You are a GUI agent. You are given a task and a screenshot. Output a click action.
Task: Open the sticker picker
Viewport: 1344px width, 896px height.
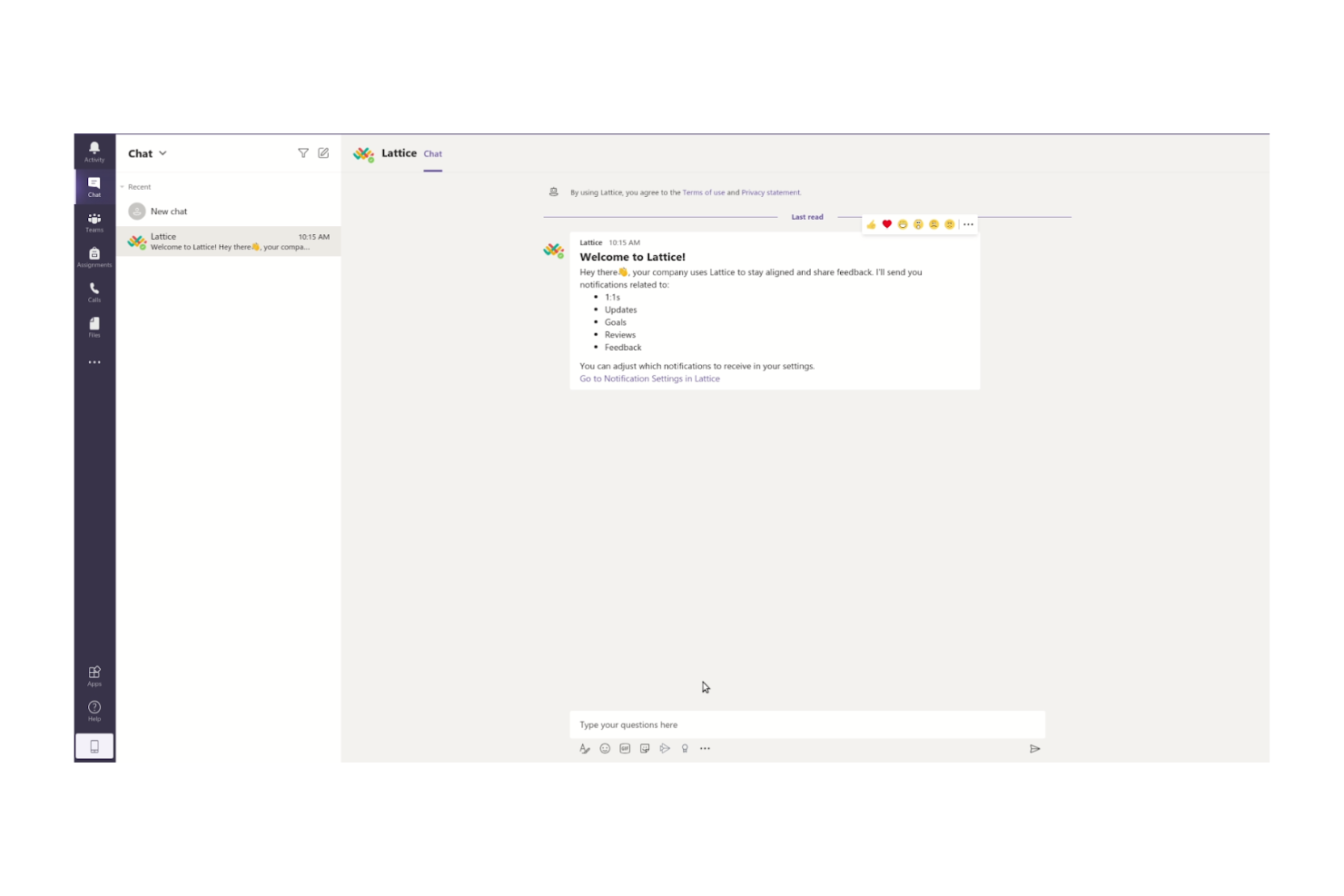(x=645, y=749)
